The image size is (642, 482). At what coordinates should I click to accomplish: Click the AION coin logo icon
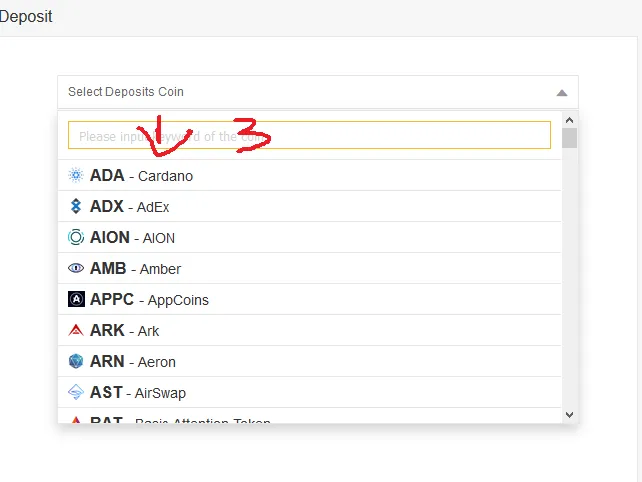pyautogui.click(x=76, y=237)
